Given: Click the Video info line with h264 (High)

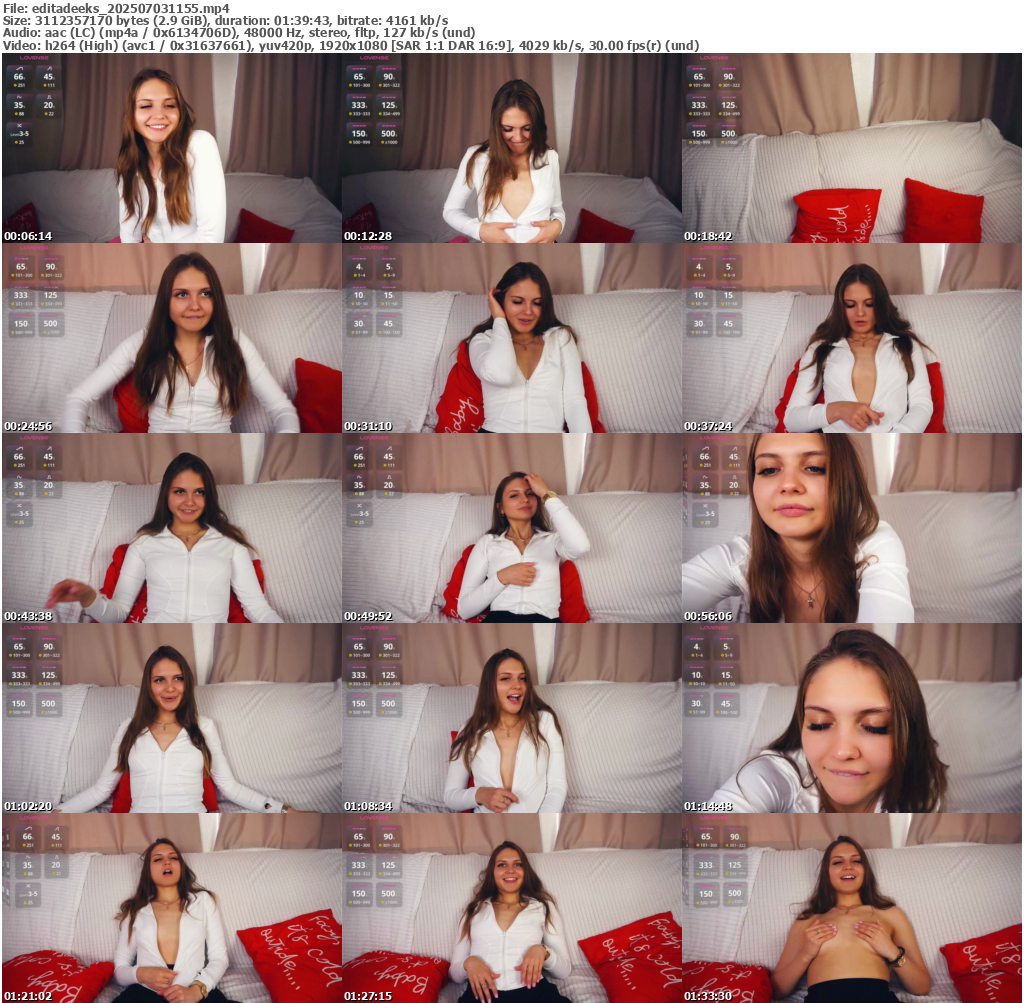Looking at the screenshot, I should point(351,46).
